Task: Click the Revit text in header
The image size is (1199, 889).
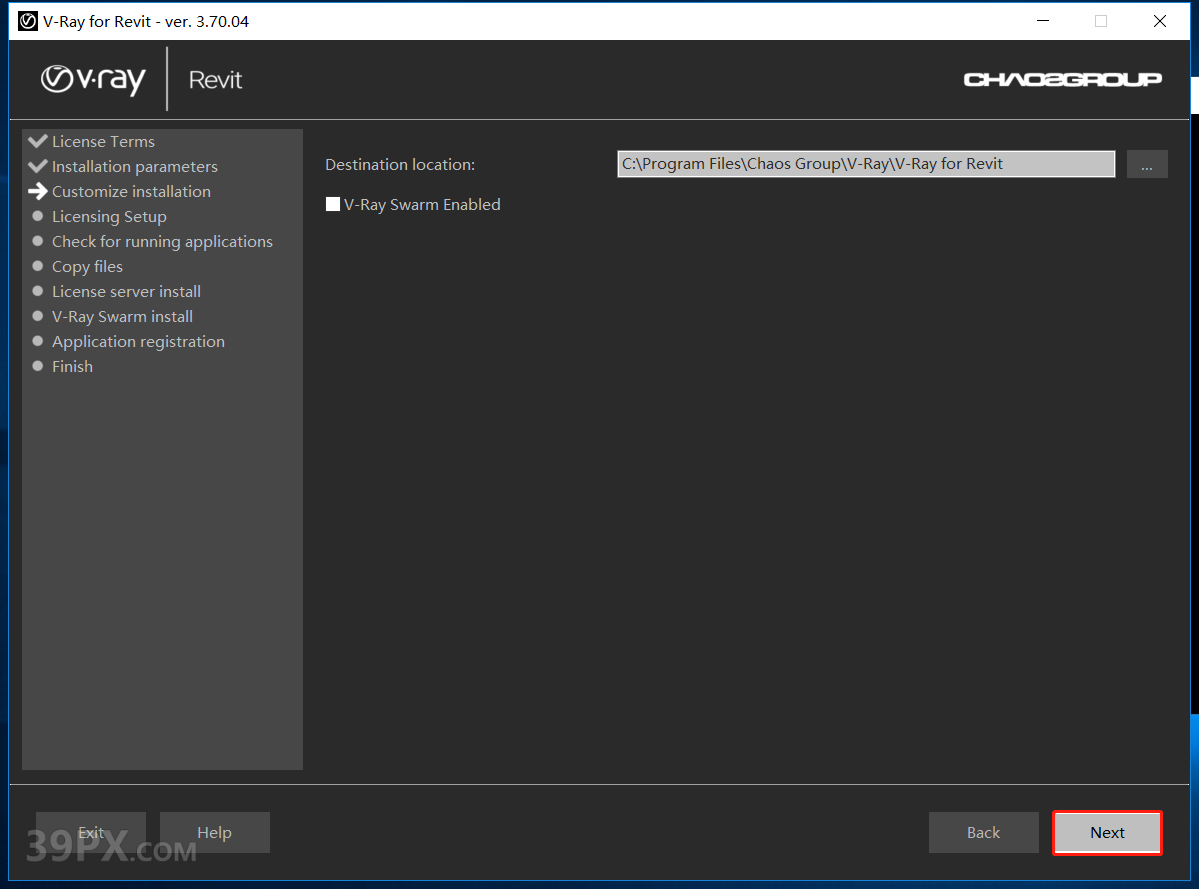Action: point(215,79)
